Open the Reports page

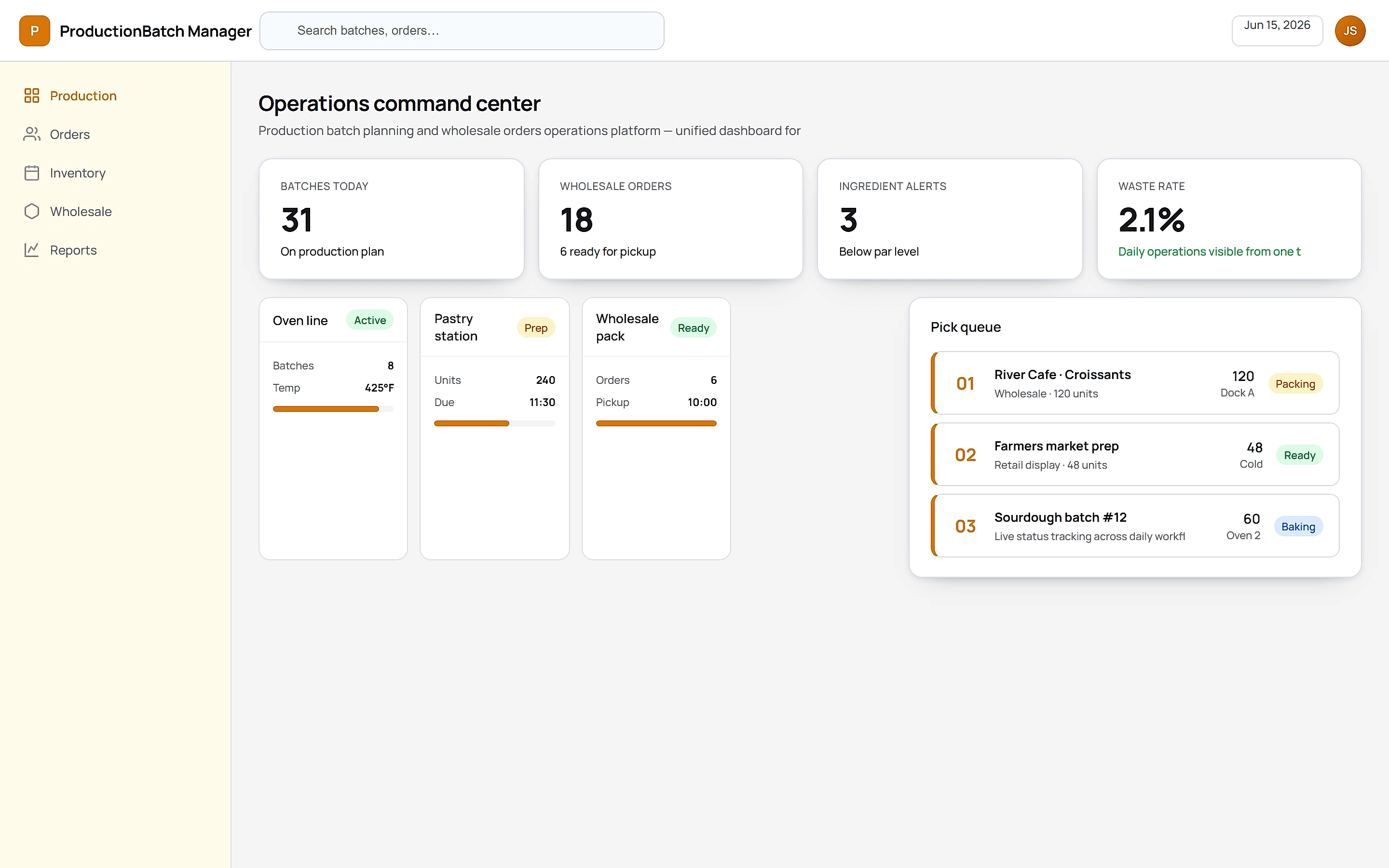tap(115, 250)
